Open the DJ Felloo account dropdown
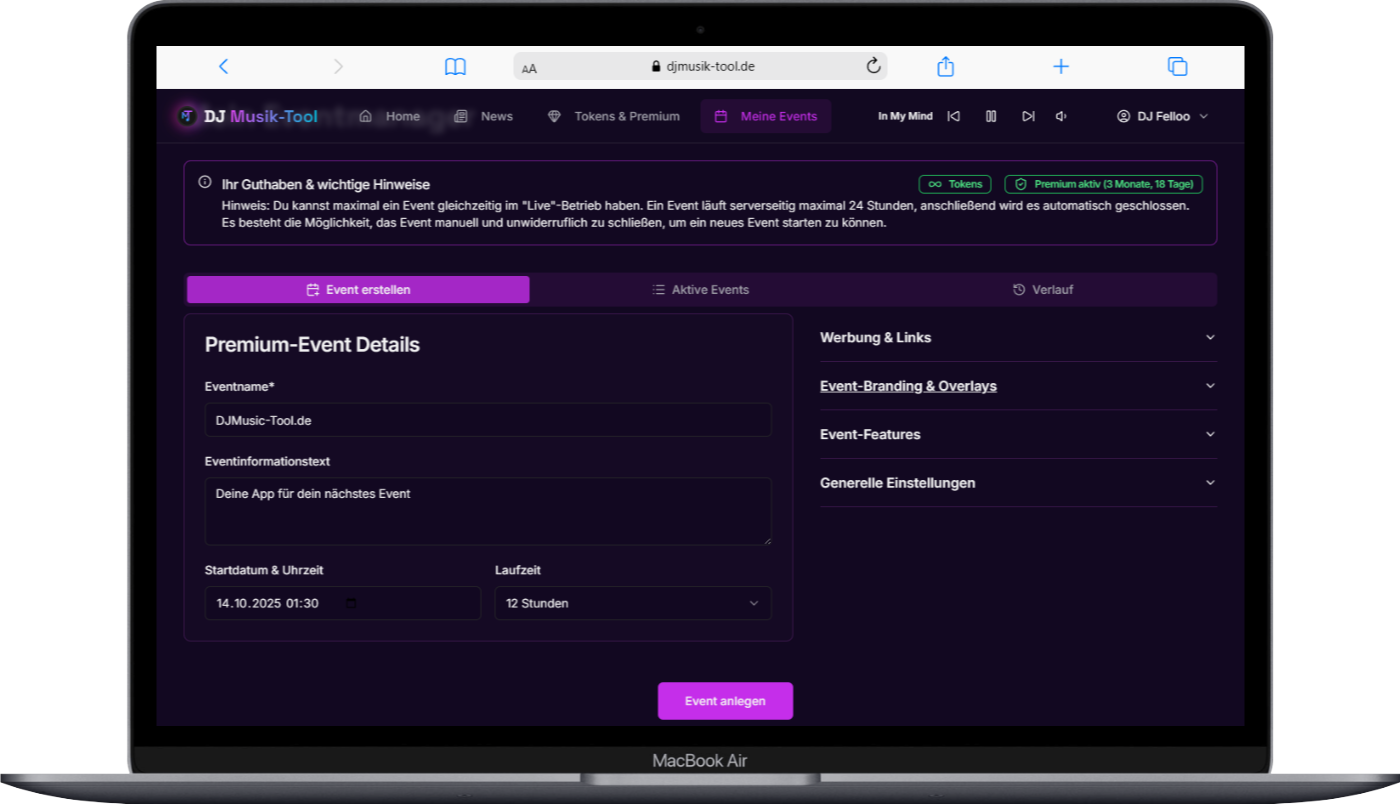 [x=1163, y=117]
